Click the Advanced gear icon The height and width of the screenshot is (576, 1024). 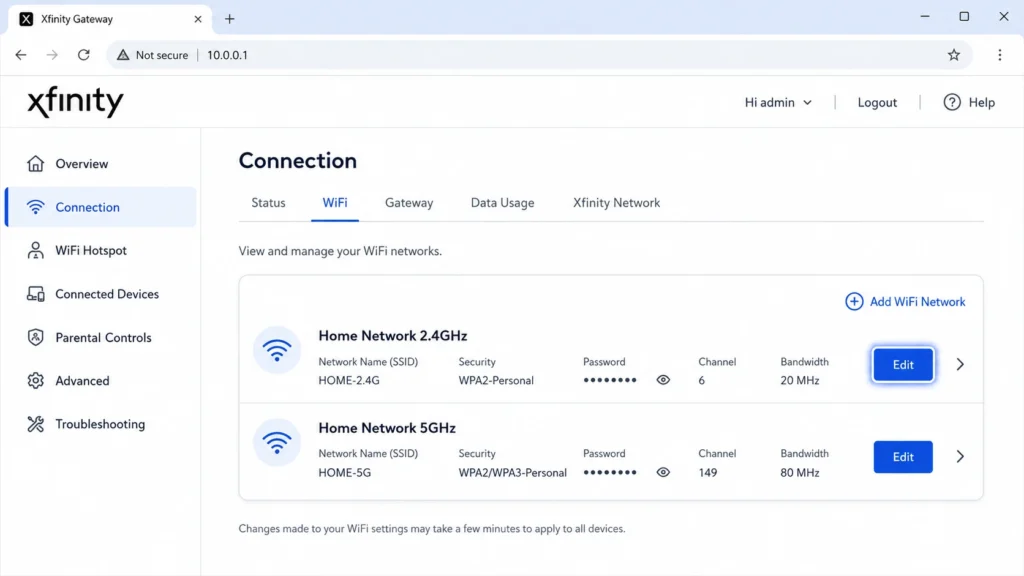coord(35,380)
